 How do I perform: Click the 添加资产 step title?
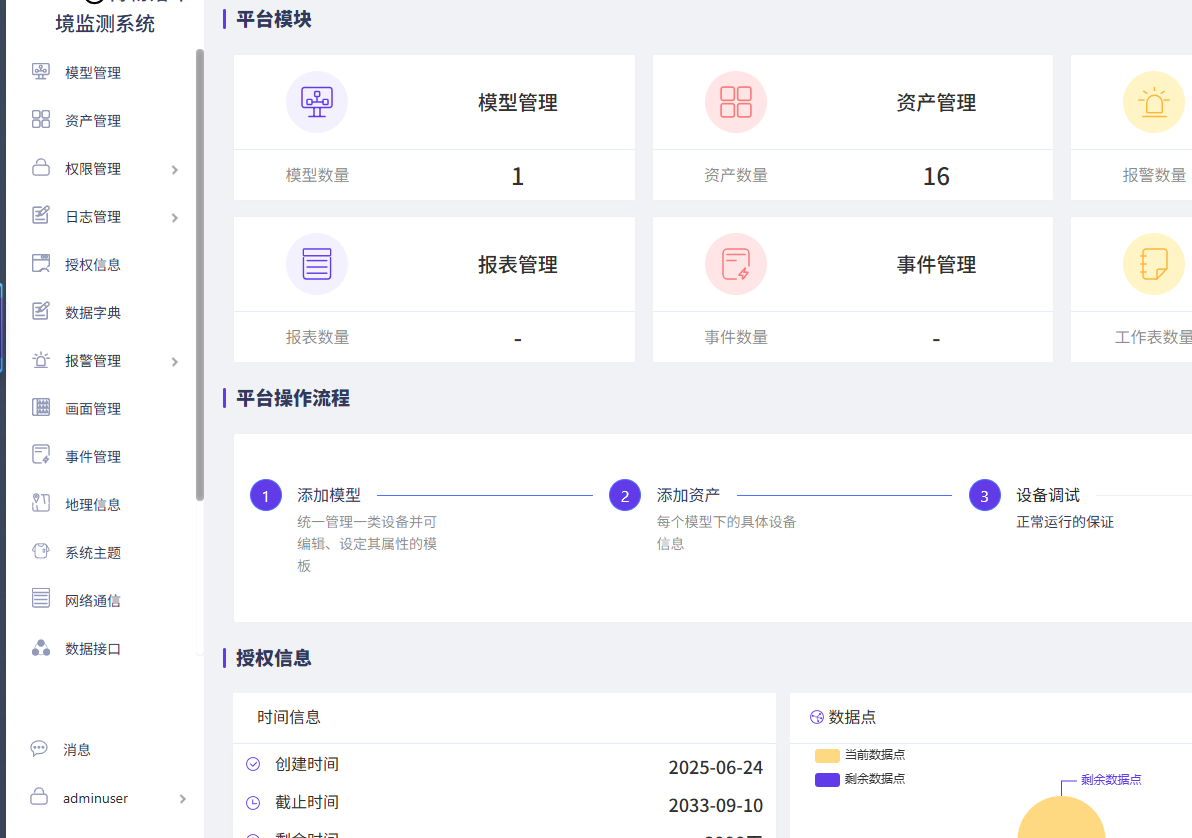pos(688,495)
